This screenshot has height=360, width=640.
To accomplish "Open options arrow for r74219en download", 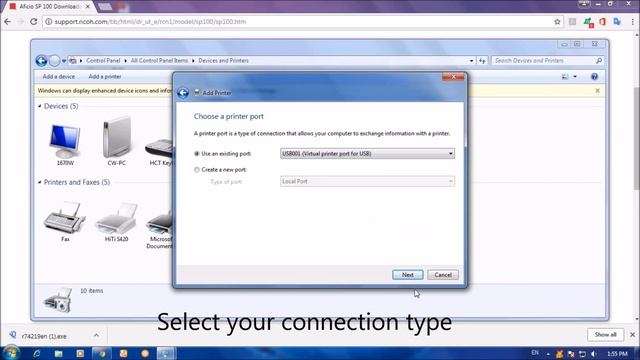I will click(x=96, y=336).
